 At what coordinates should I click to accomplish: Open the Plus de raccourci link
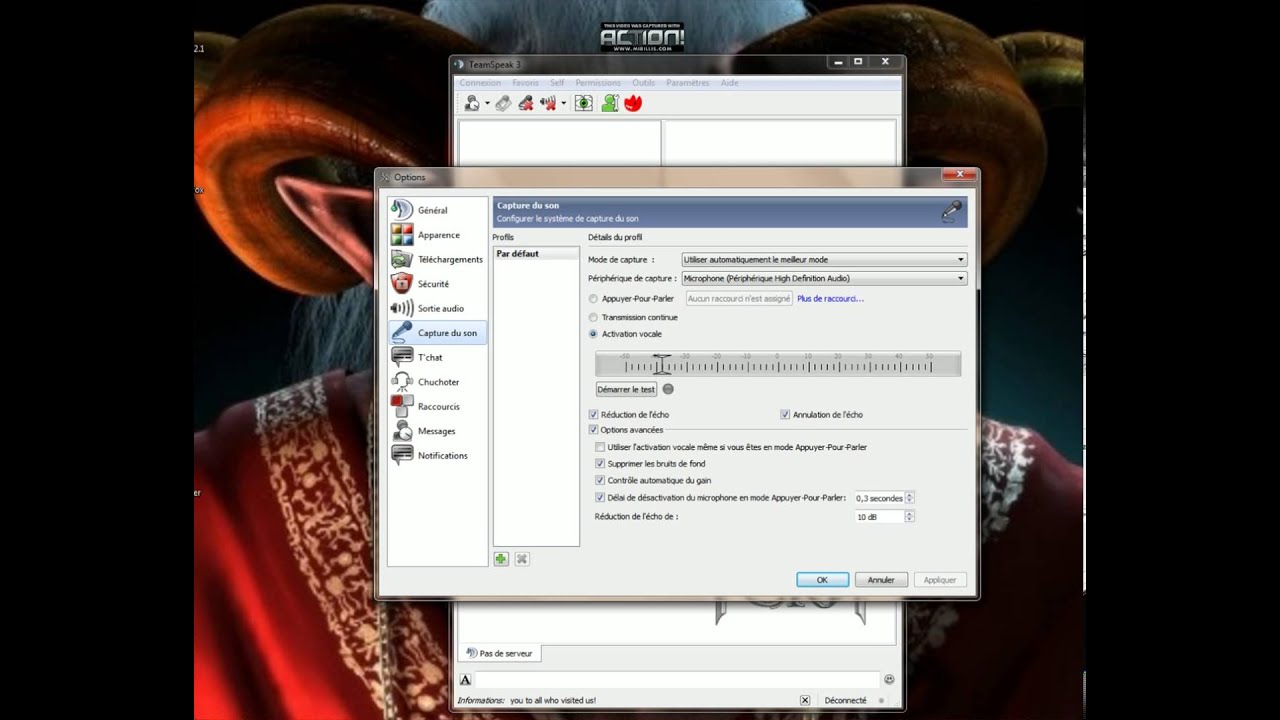click(x=830, y=298)
